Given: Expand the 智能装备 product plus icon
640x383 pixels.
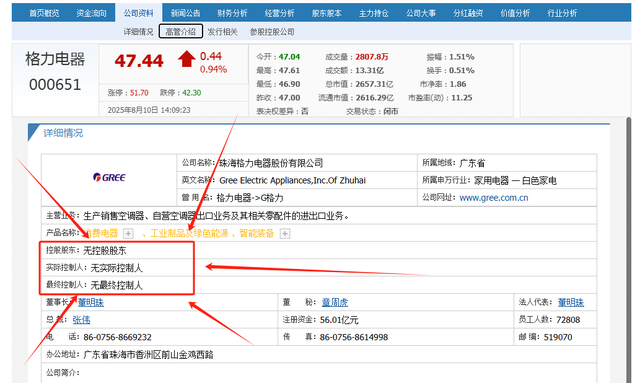Looking at the screenshot, I should [x=285, y=234].
